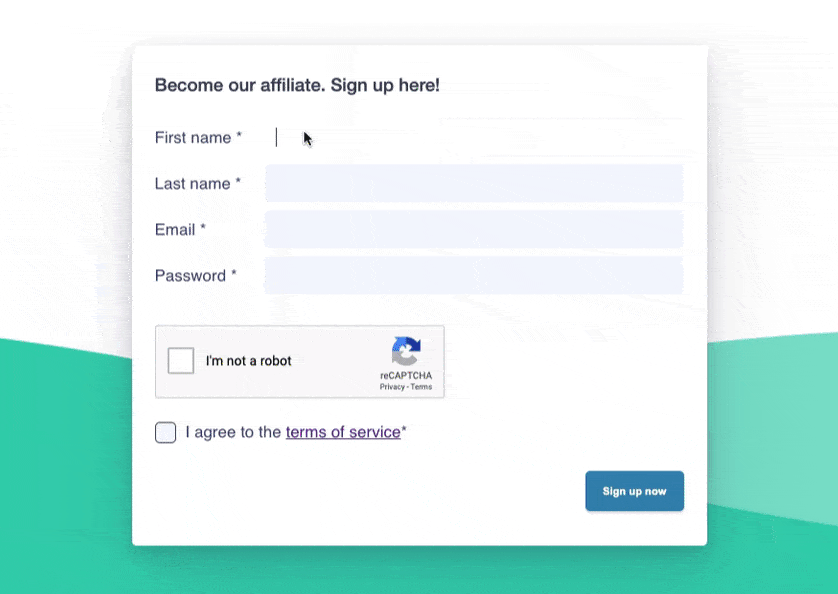Focus the Last name input field
The width and height of the screenshot is (838, 594).
coord(473,183)
